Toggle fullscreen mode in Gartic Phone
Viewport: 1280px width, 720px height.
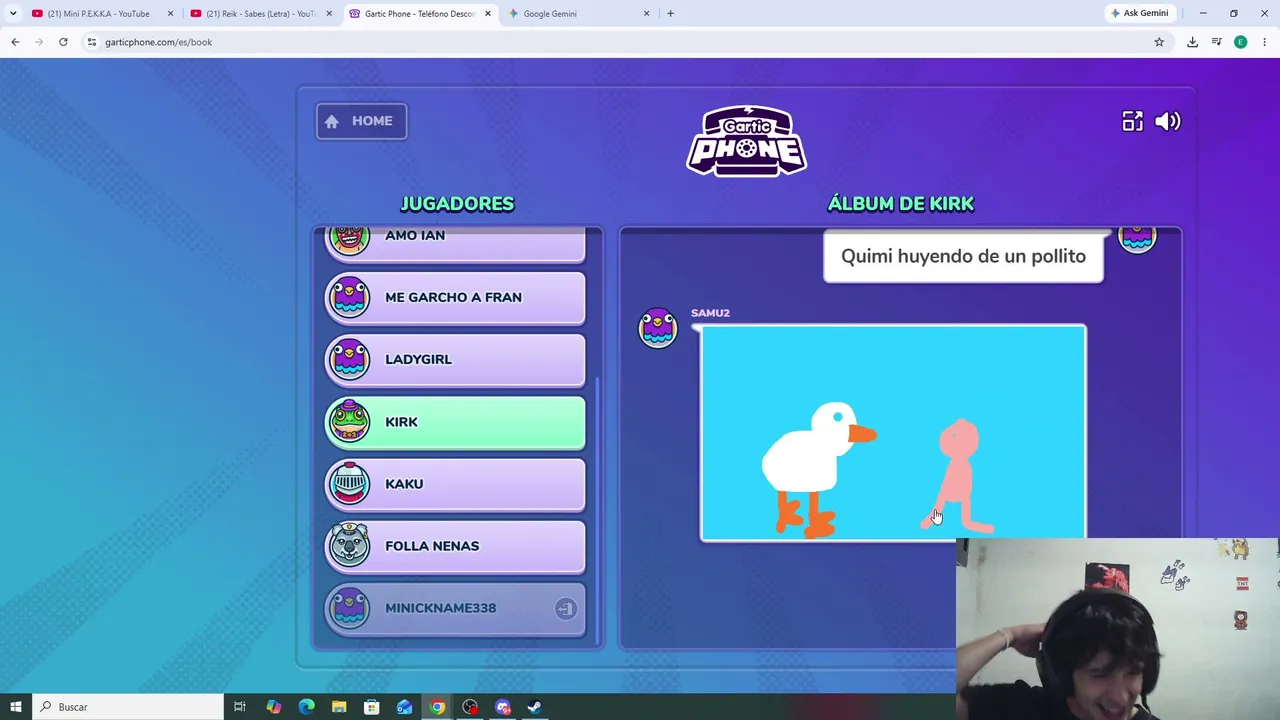pyautogui.click(x=1132, y=121)
